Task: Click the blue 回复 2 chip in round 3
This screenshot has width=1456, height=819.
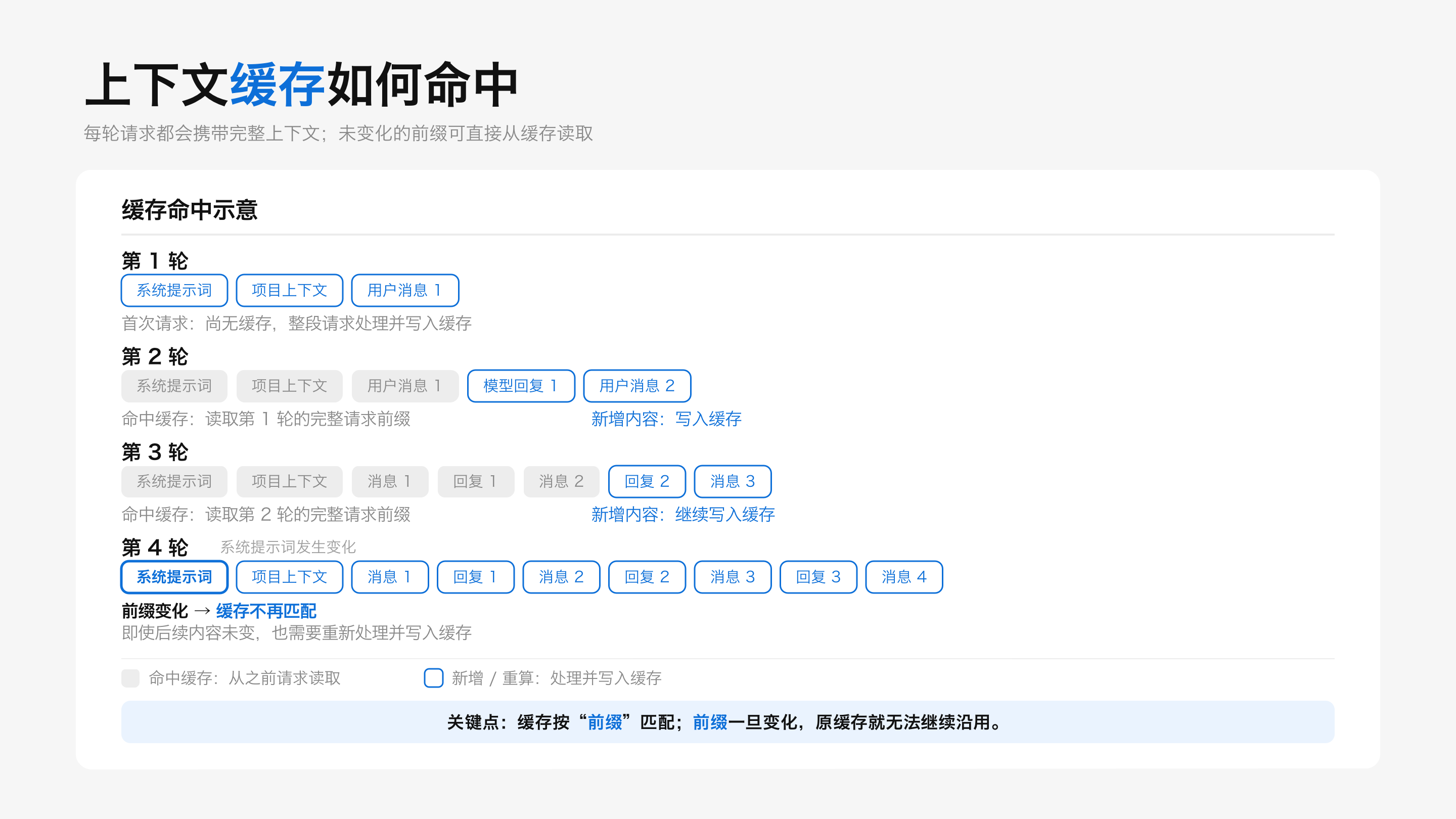Action: (x=647, y=482)
